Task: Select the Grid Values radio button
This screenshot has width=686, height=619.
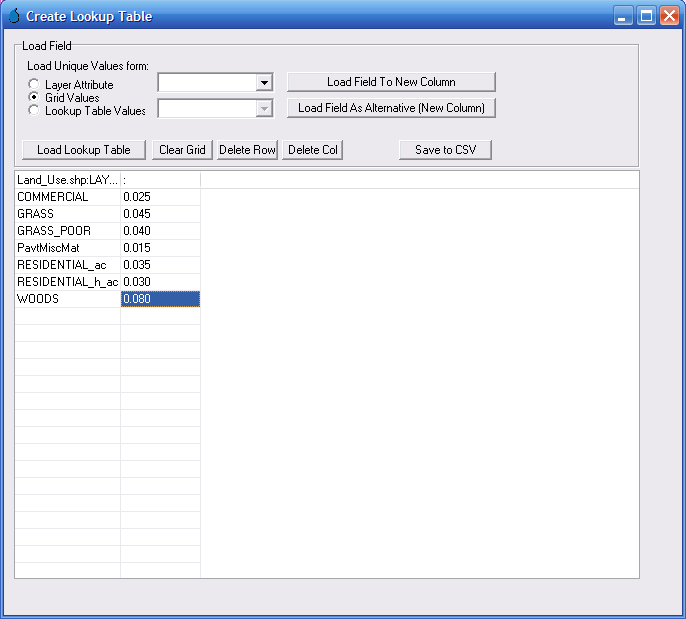Action: (x=35, y=98)
